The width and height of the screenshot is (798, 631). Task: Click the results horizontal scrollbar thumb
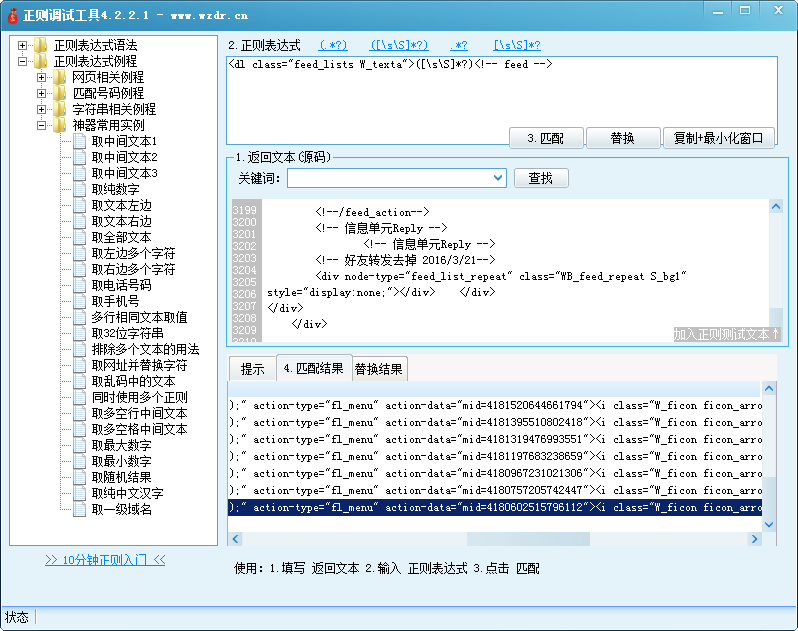click(x=528, y=539)
